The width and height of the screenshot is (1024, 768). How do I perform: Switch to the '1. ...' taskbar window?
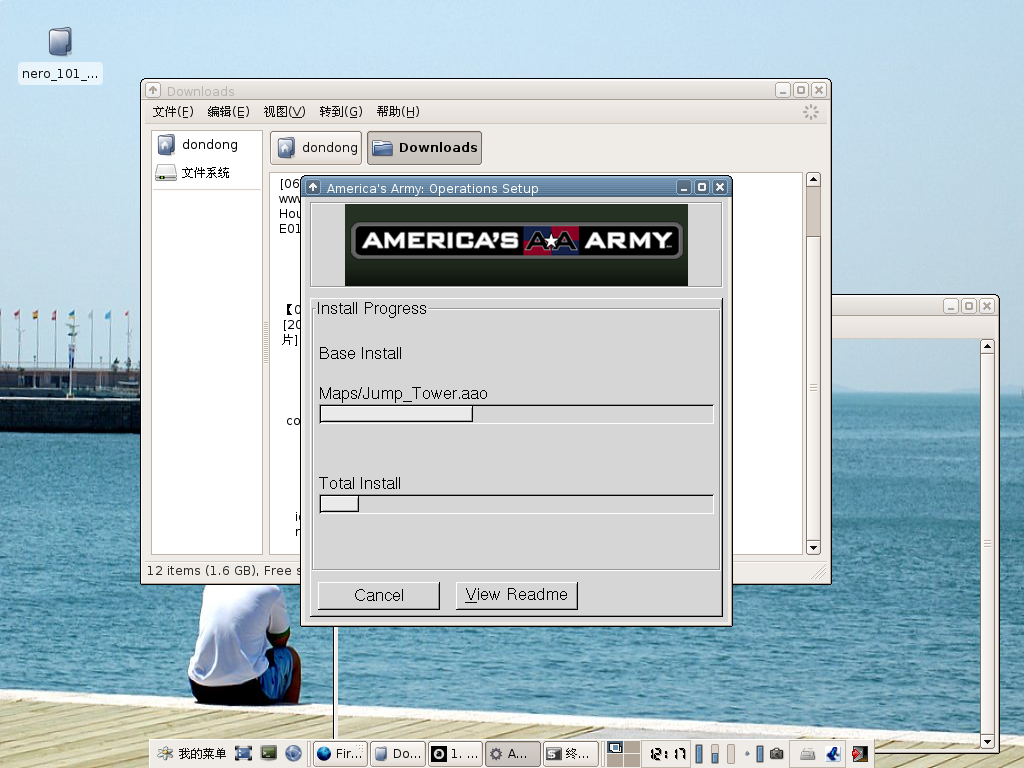[456, 754]
